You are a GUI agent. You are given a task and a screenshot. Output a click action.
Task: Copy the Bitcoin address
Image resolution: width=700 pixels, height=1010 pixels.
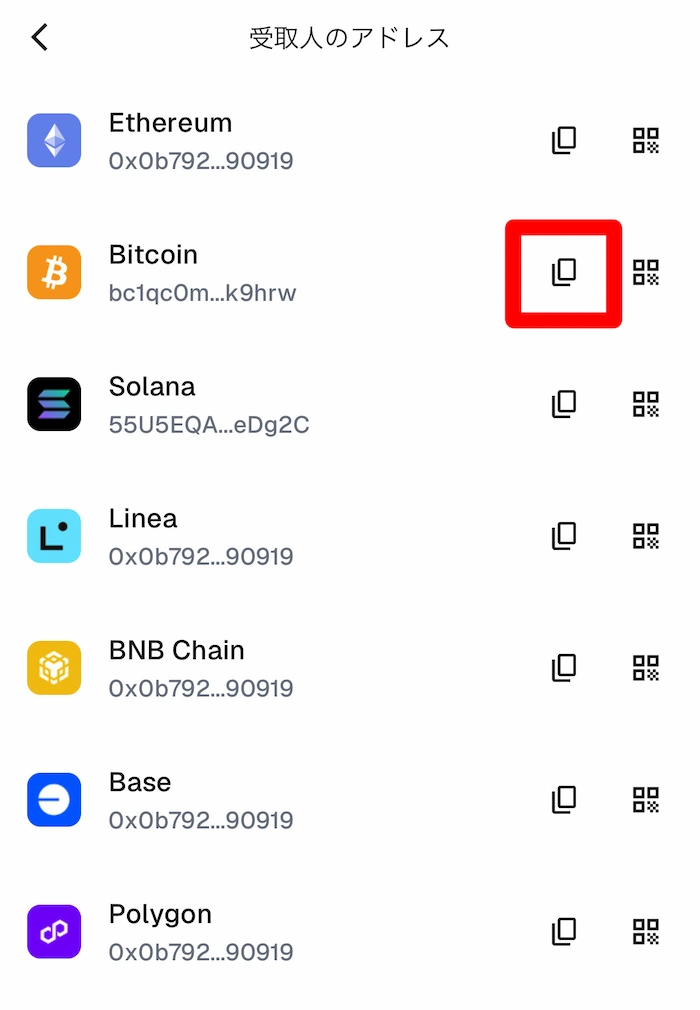565,272
